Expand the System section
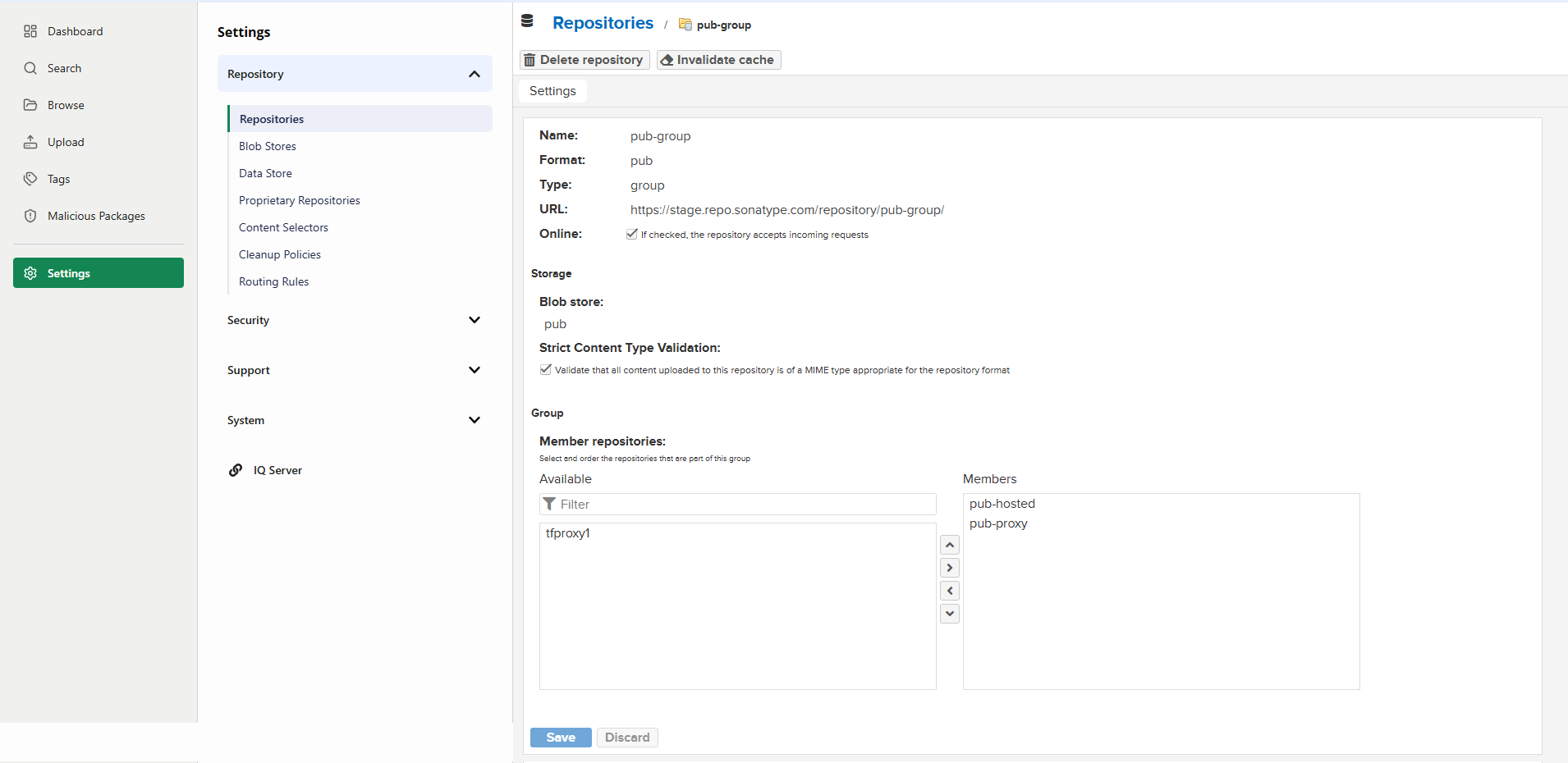 tap(355, 420)
